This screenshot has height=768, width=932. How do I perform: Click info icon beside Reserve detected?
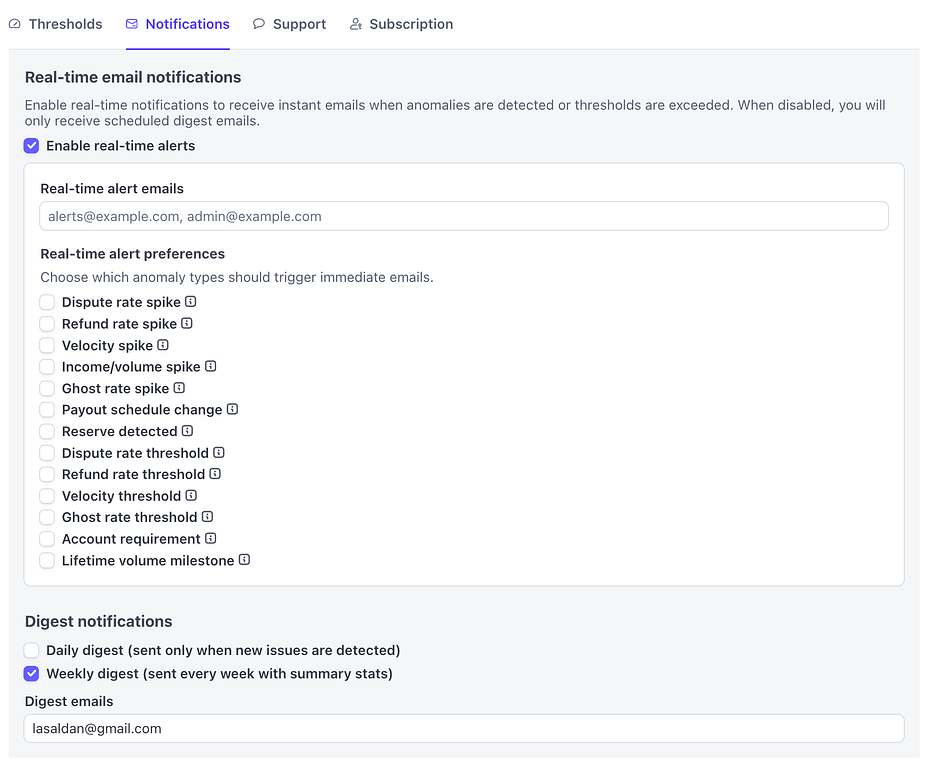(x=187, y=431)
